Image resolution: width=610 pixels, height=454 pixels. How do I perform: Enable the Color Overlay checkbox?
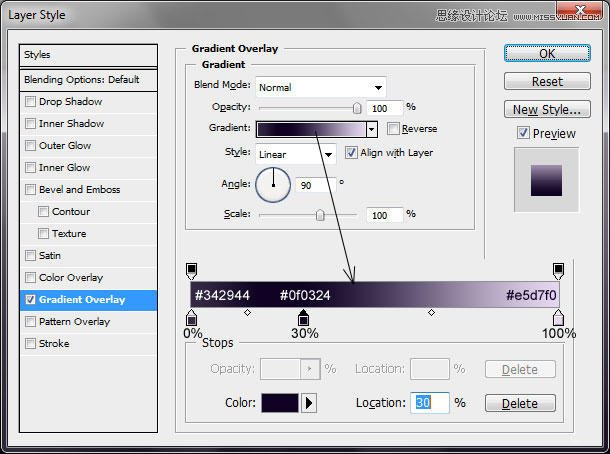tap(30, 277)
